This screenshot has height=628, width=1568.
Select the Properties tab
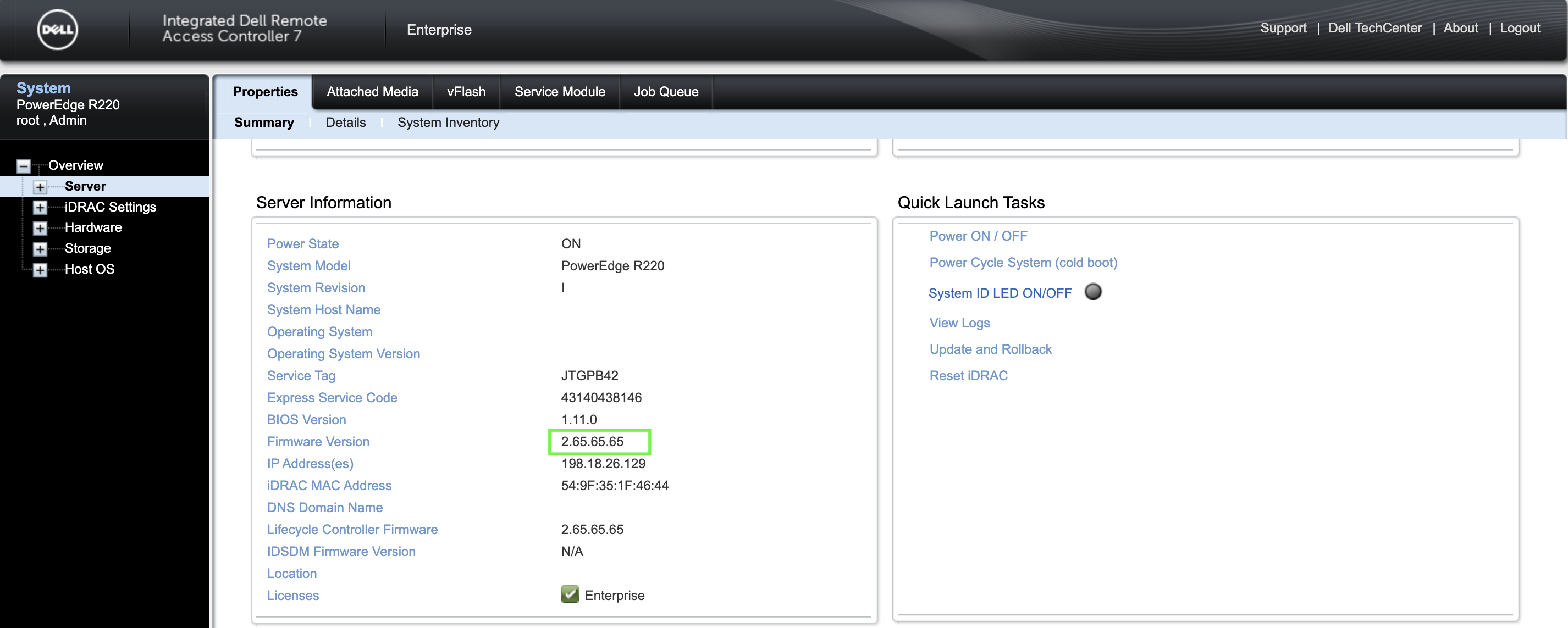[265, 92]
